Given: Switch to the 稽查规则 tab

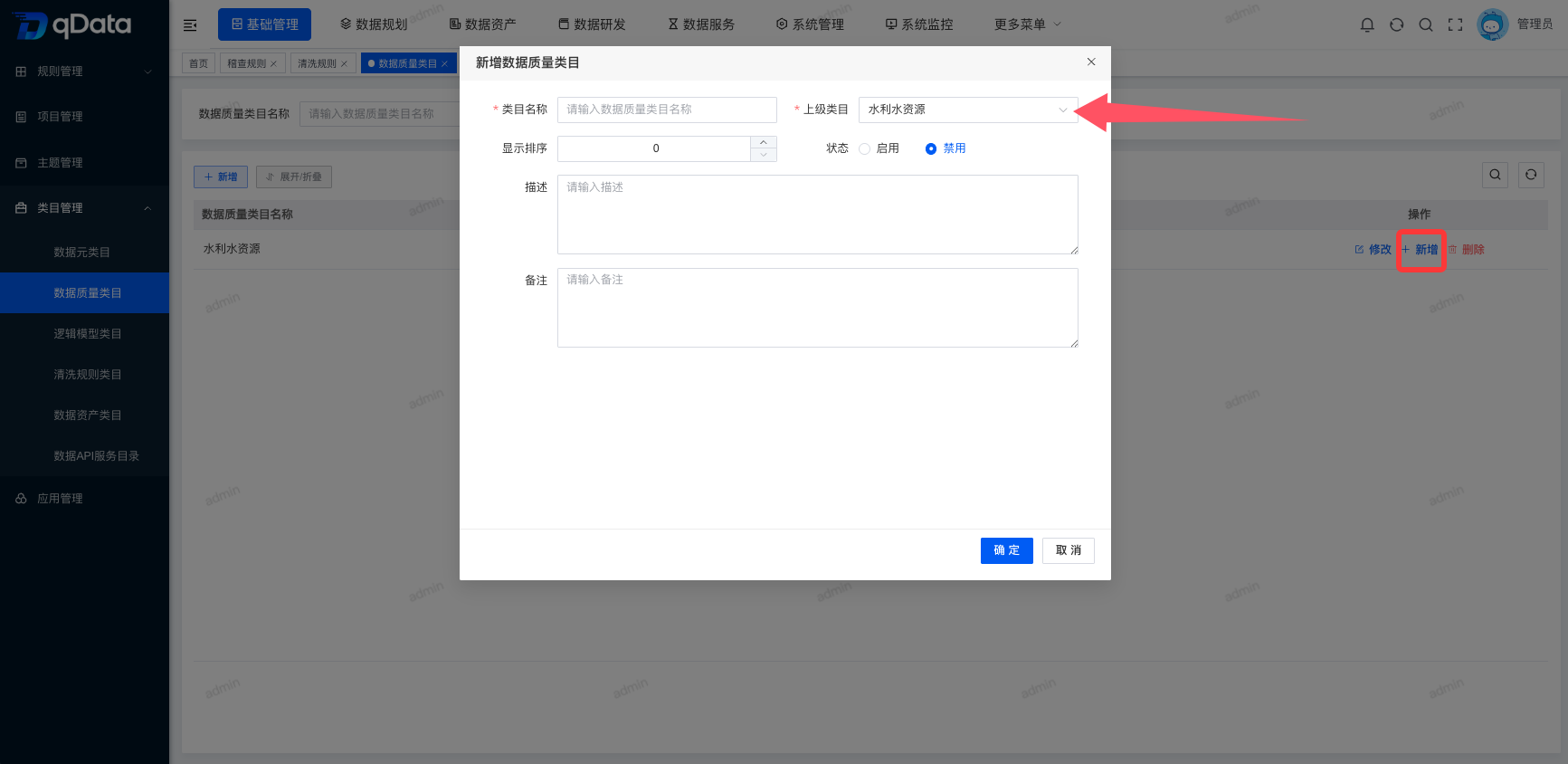Looking at the screenshot, I should [246, 63].
